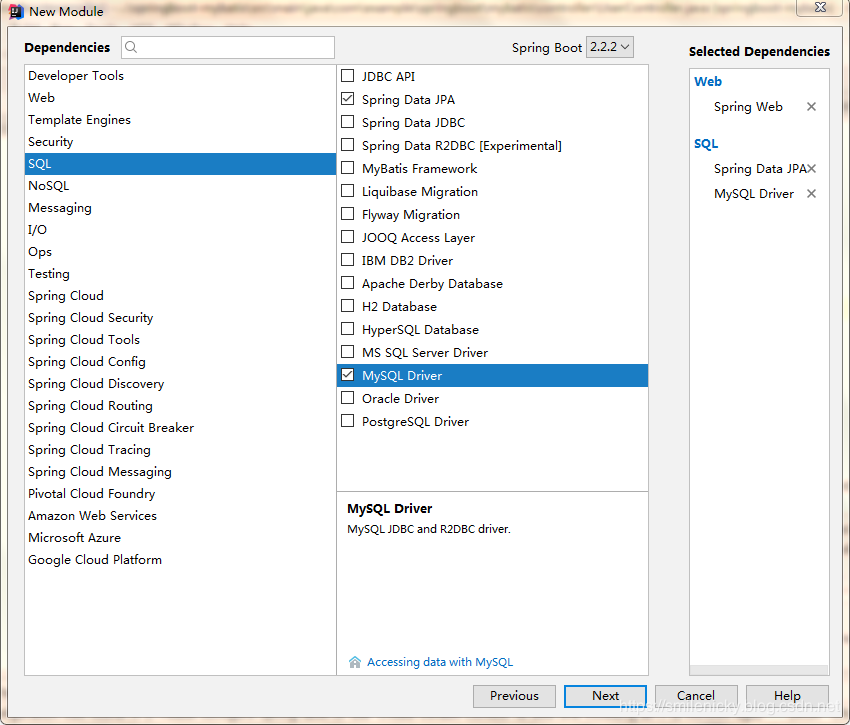
Task: Open the Spring Boot version dropdown
Action: [x=609, y=47]
